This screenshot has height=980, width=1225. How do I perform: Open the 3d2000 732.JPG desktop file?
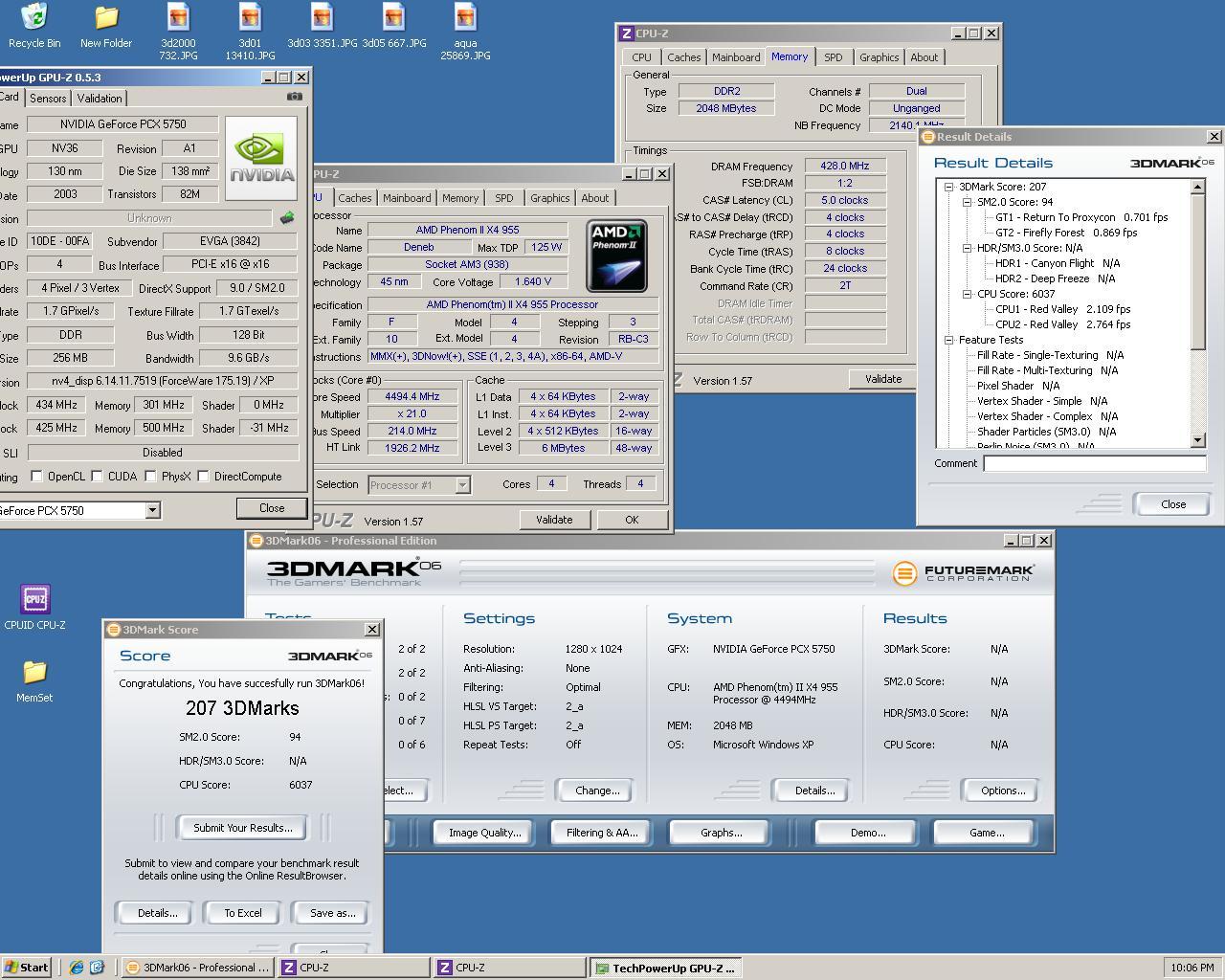click(x=178, y=32)
